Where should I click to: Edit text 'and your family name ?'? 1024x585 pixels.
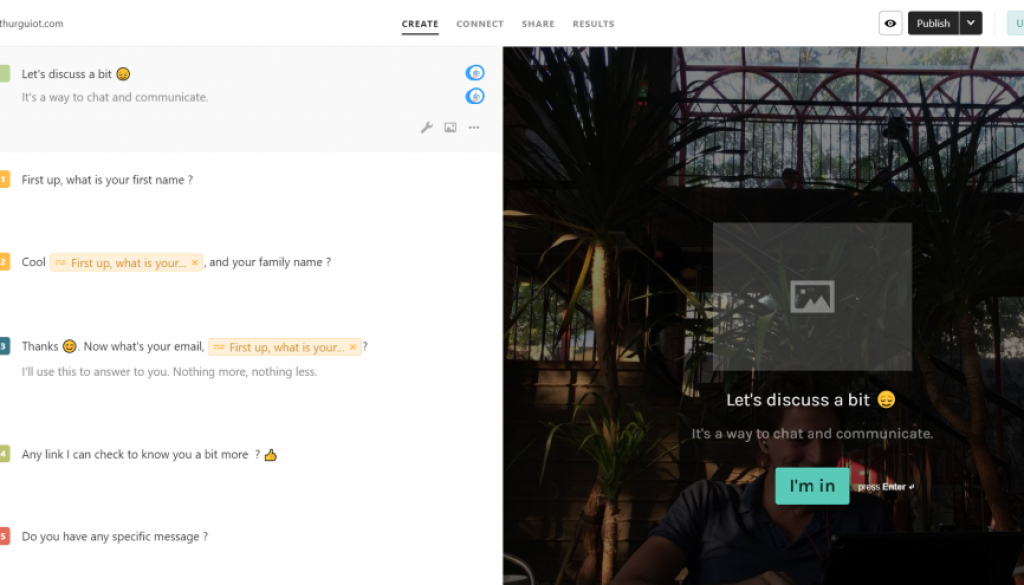(x=270, y=262)
